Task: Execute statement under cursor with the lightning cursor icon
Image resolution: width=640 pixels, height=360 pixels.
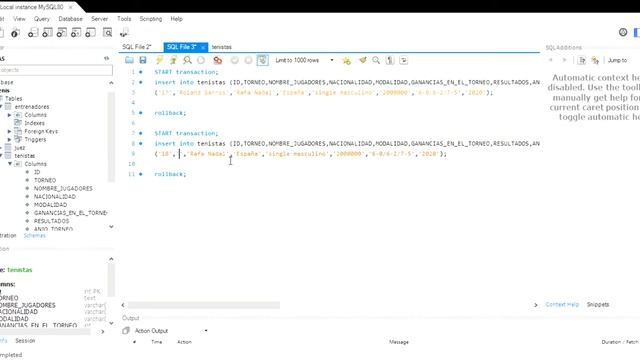Action: point(173,60)
